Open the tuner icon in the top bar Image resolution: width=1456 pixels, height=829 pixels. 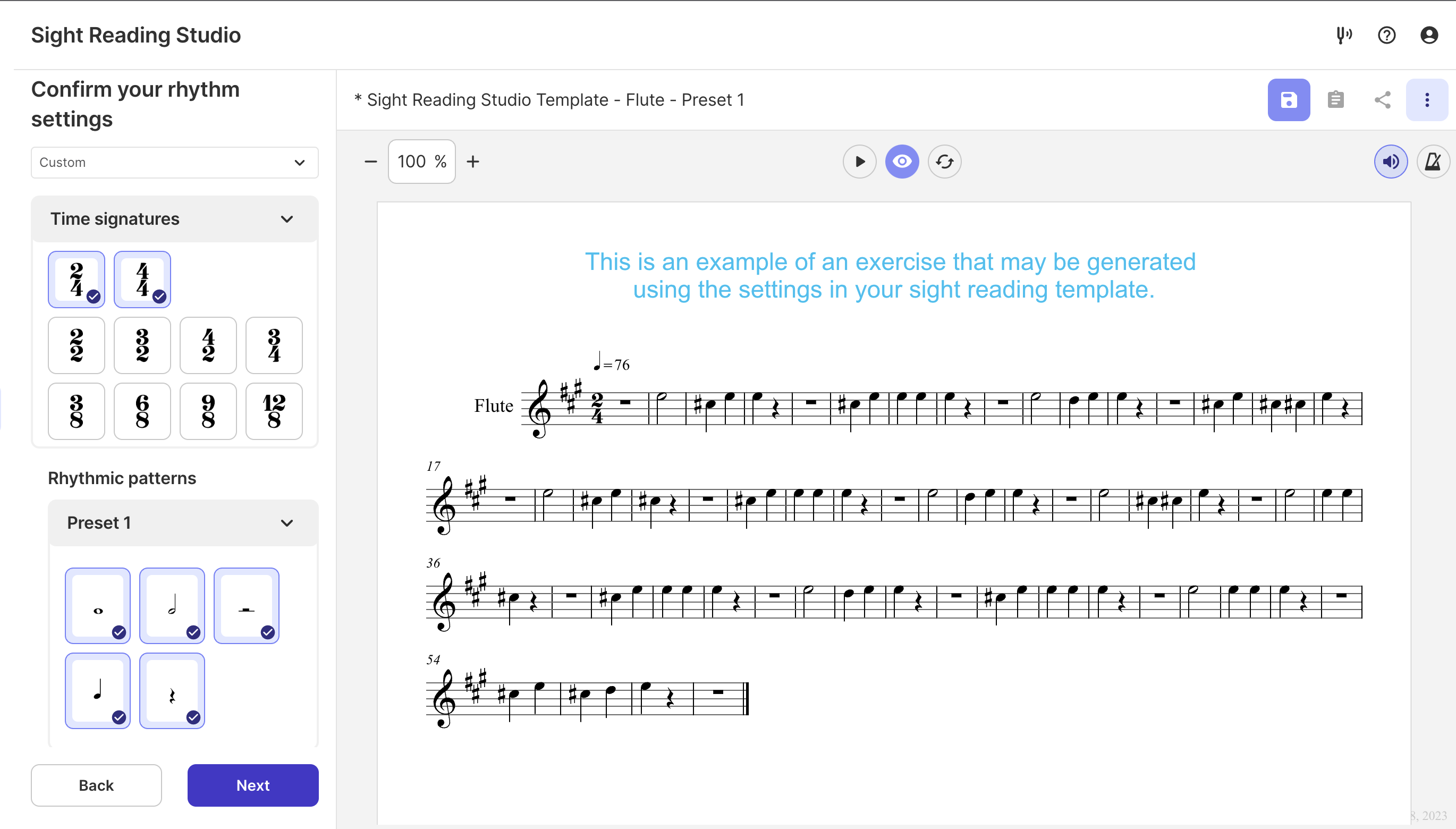pos(1344,35)
